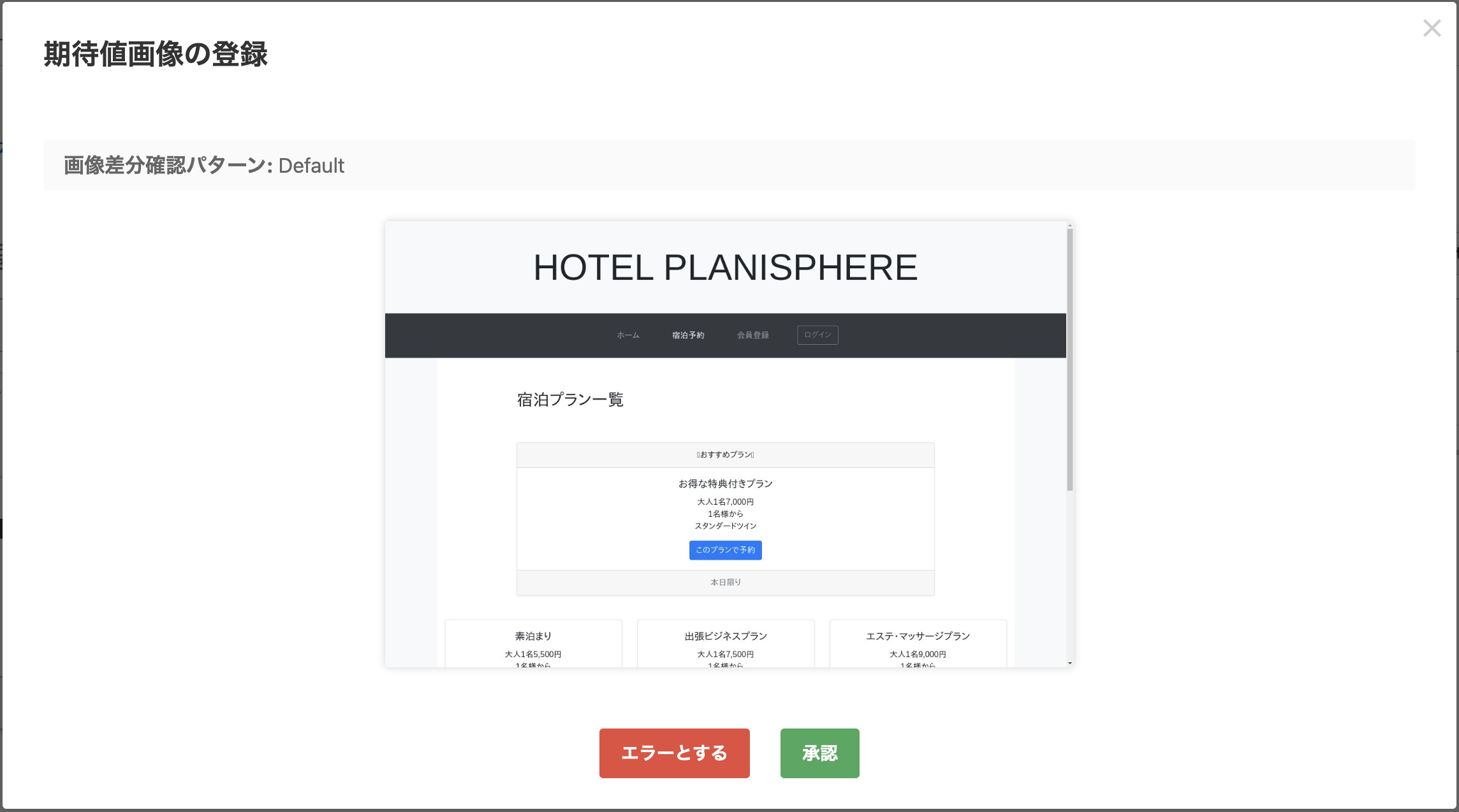Click the 大人1名7,000円 price text
Screen dimensions: 1459x812
pyautogui.click(x=725, y=502)
